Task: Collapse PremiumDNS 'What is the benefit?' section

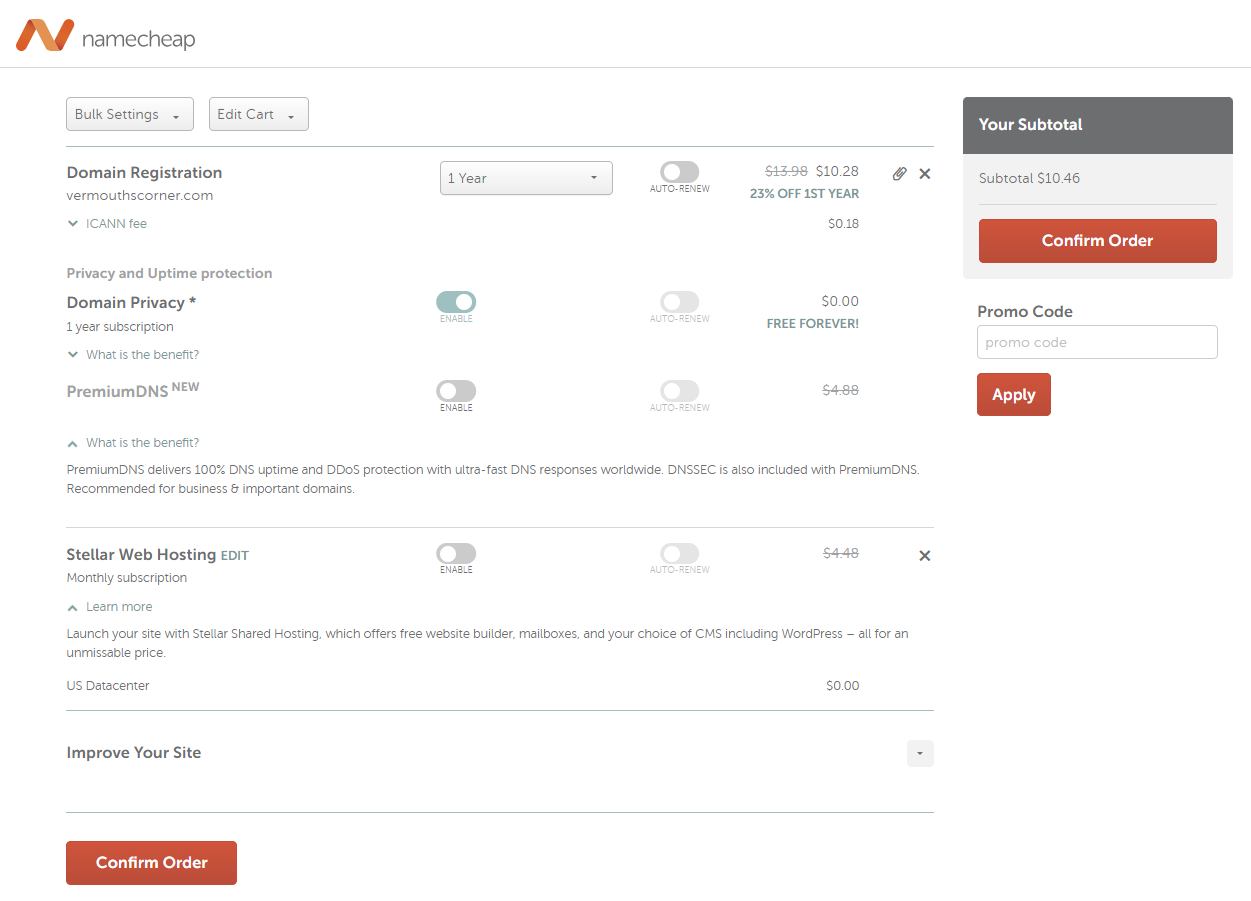Action: pos(73,443)
